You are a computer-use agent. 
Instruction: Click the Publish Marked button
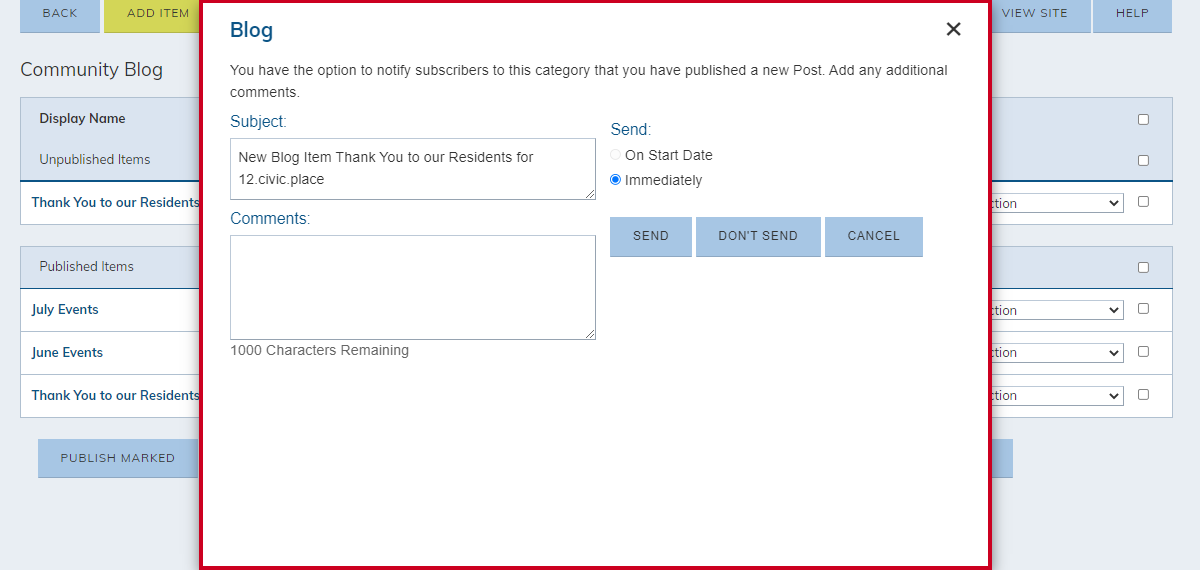pos(118,458)
